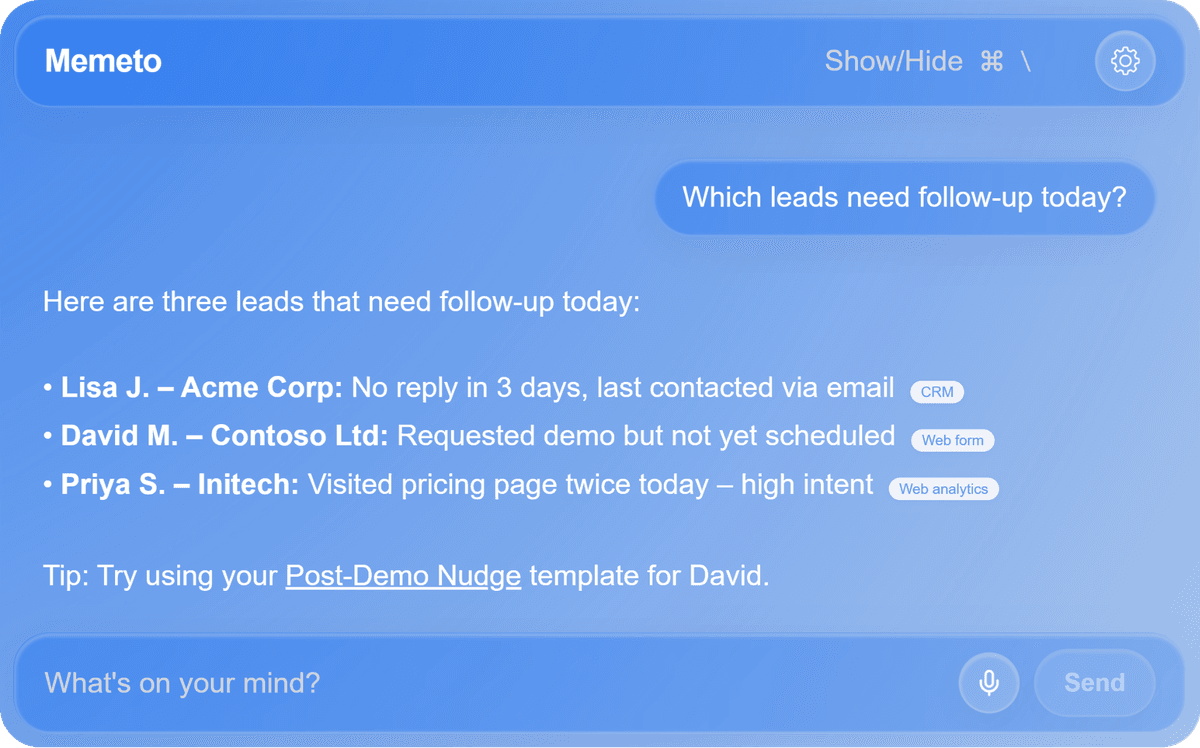Click "Requested demo but not yet scheduled" text
This screenshot has width=1200, height=748.
pos(646,436)
